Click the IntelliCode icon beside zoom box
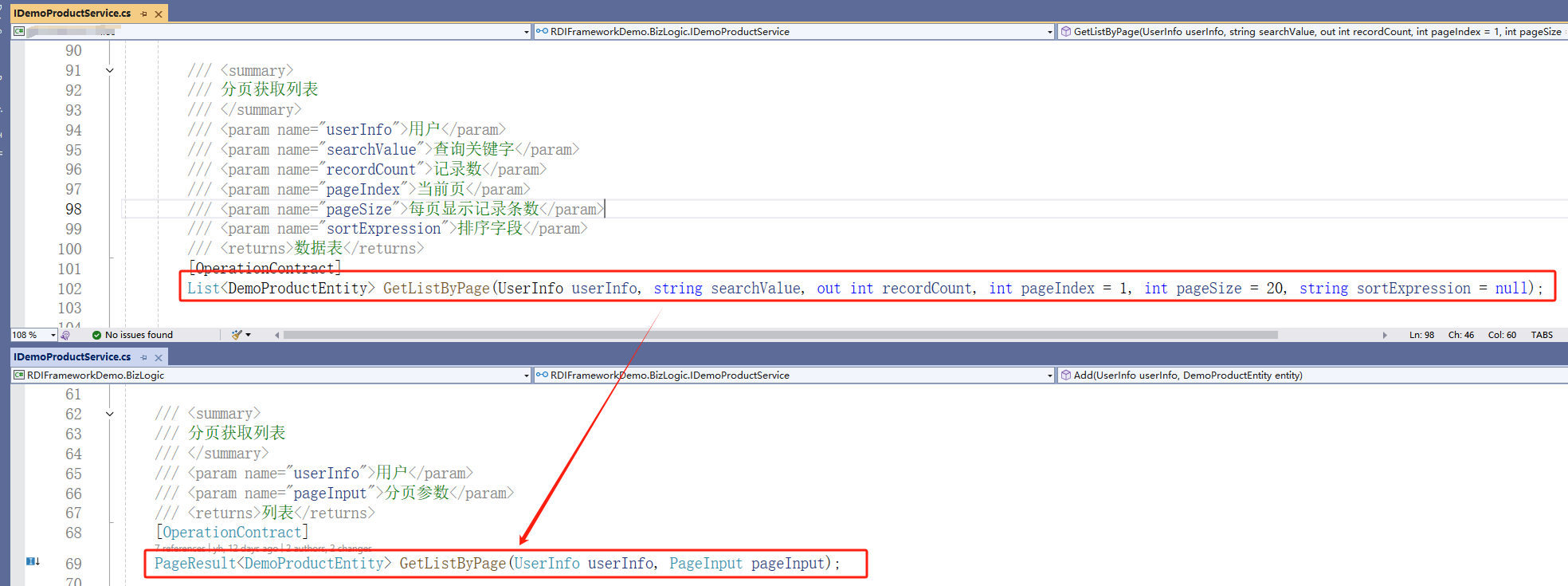1568x586 pixels. [x=65, y=335]
